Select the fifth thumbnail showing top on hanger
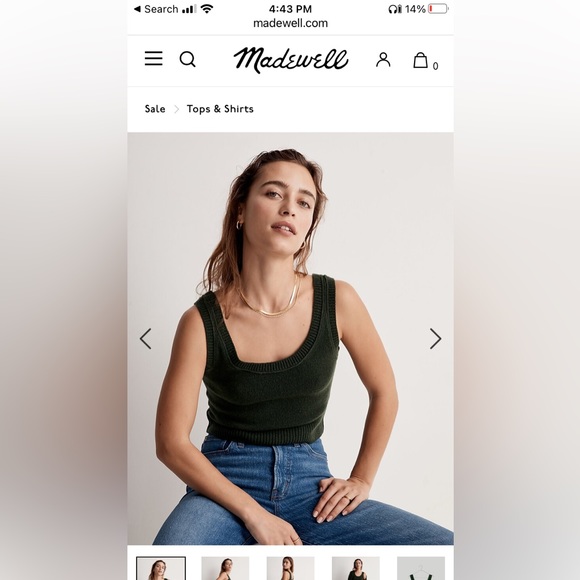 click(x=421, y=568)
